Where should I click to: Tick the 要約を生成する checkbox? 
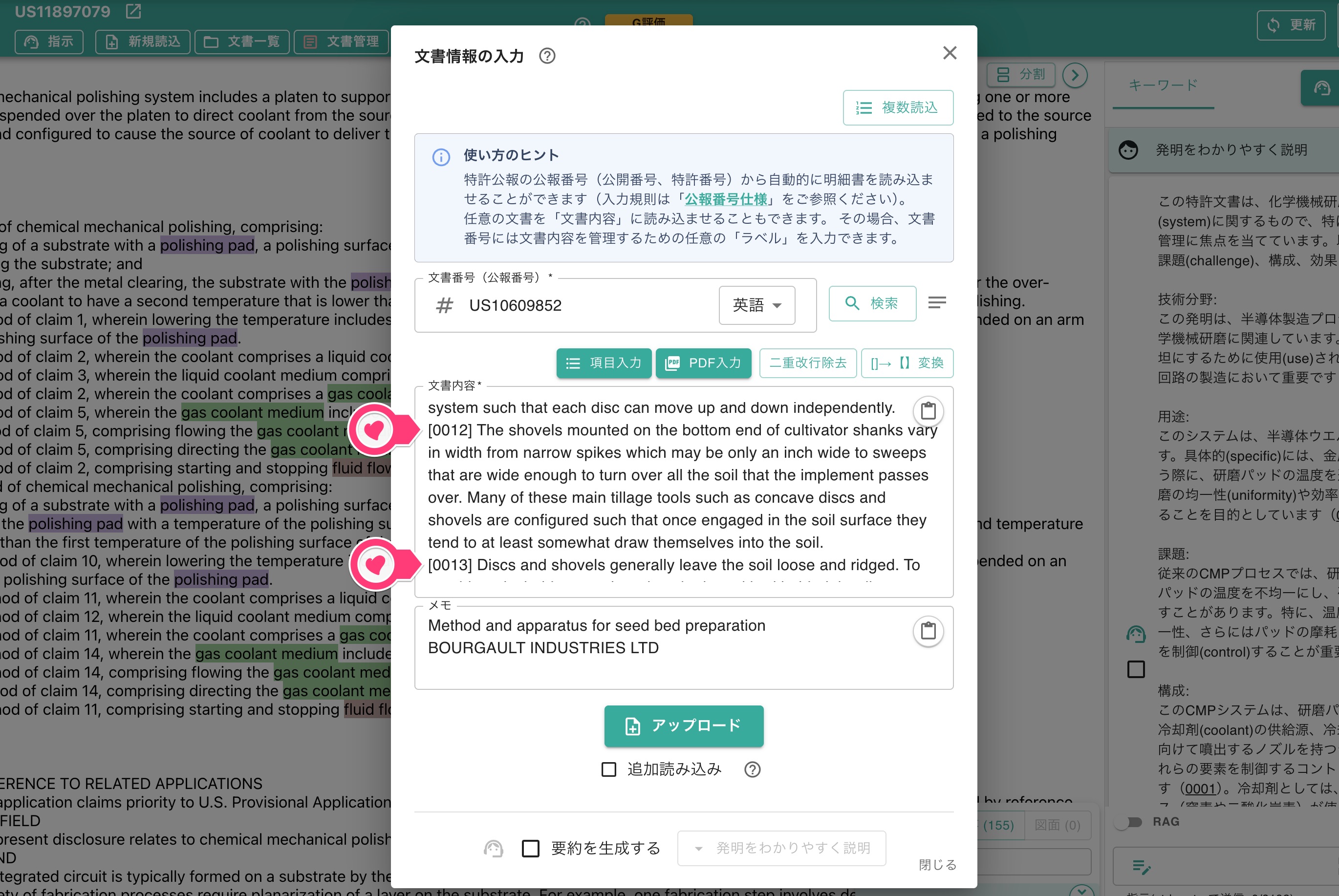(530, 849)
